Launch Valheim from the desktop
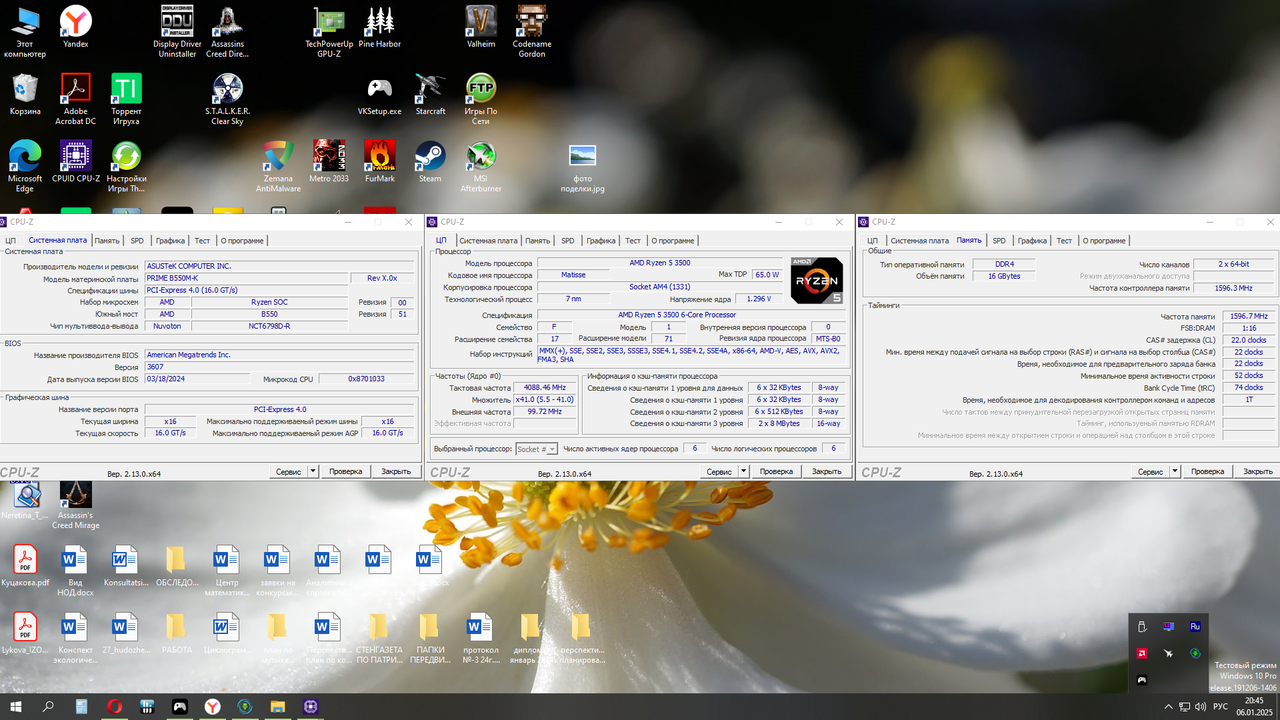Image resolution: width=1280 pixels, height=720 pixels. (x=481, y=28)
